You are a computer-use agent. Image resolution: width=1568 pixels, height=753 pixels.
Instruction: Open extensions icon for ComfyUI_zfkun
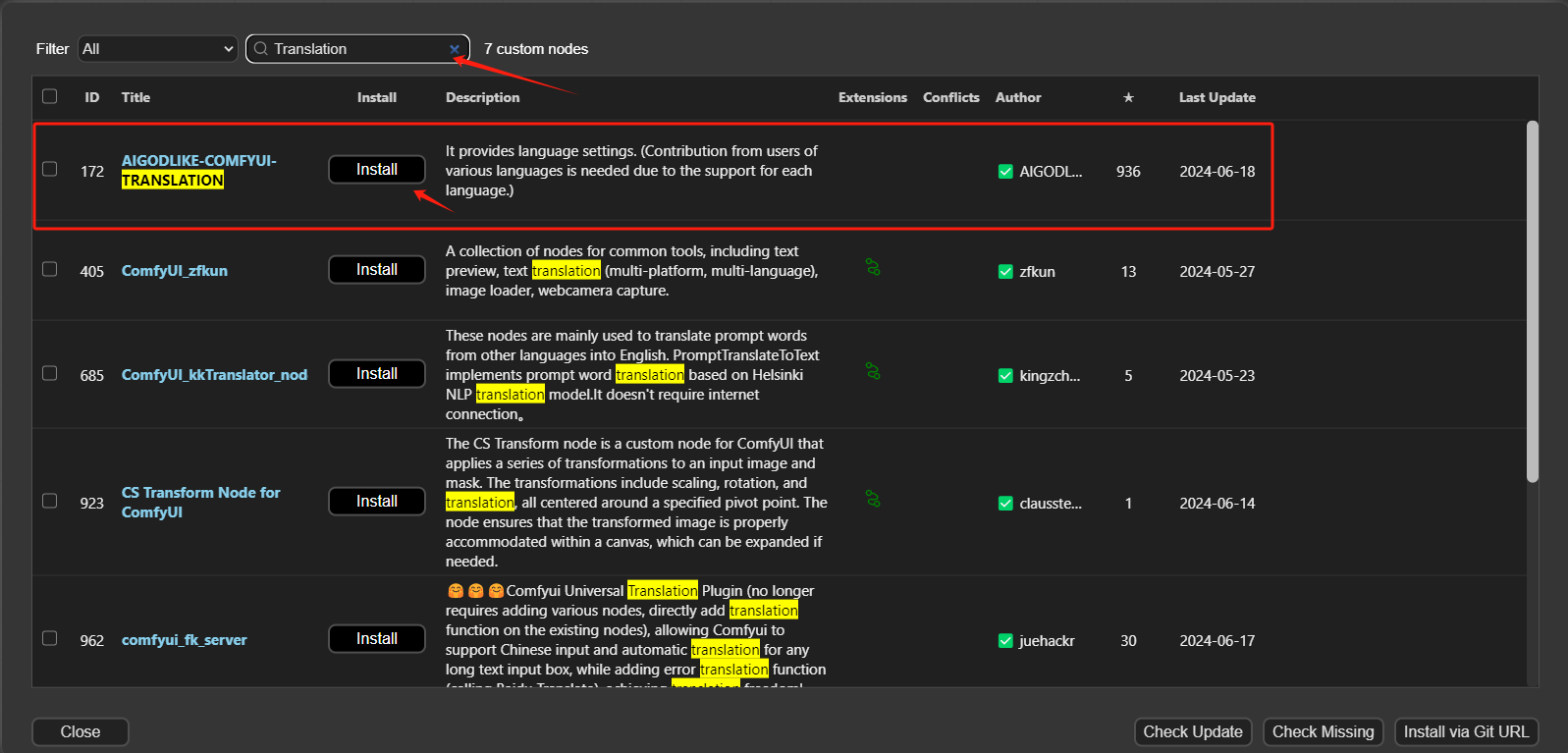[x=873, y=267]
